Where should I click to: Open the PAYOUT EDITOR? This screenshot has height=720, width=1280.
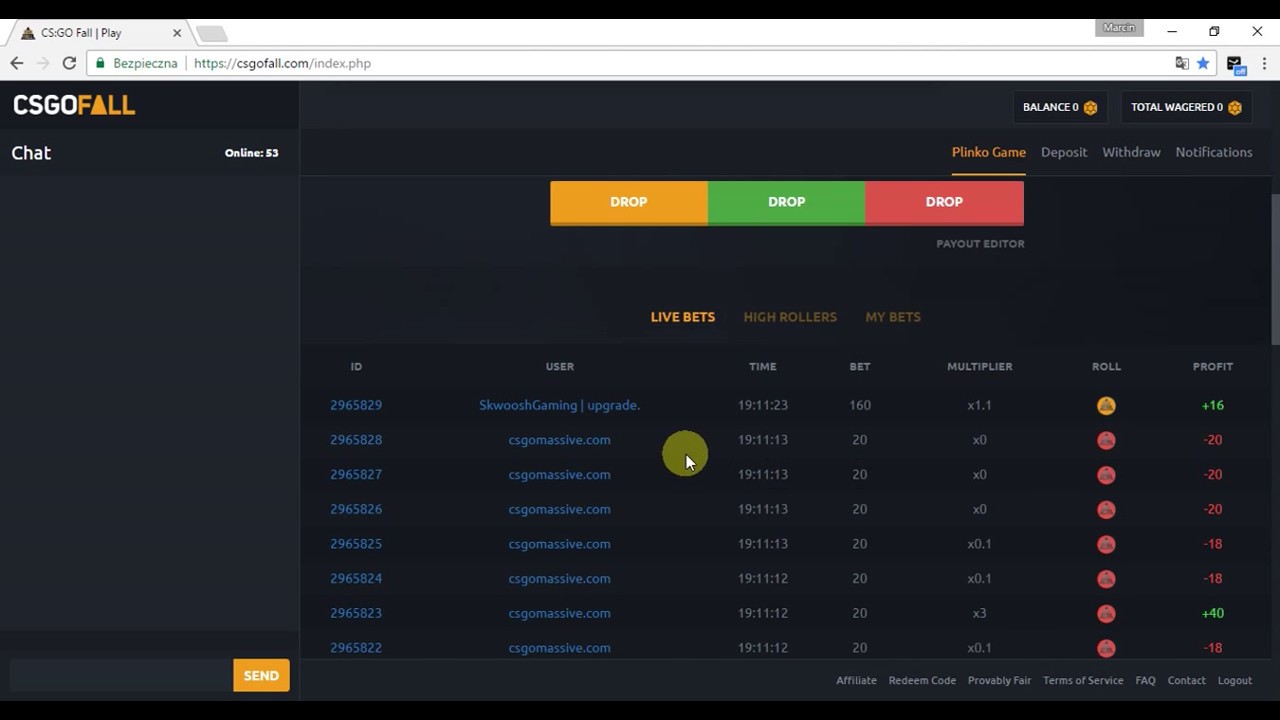pyautogui.click(x=980, y=244)
